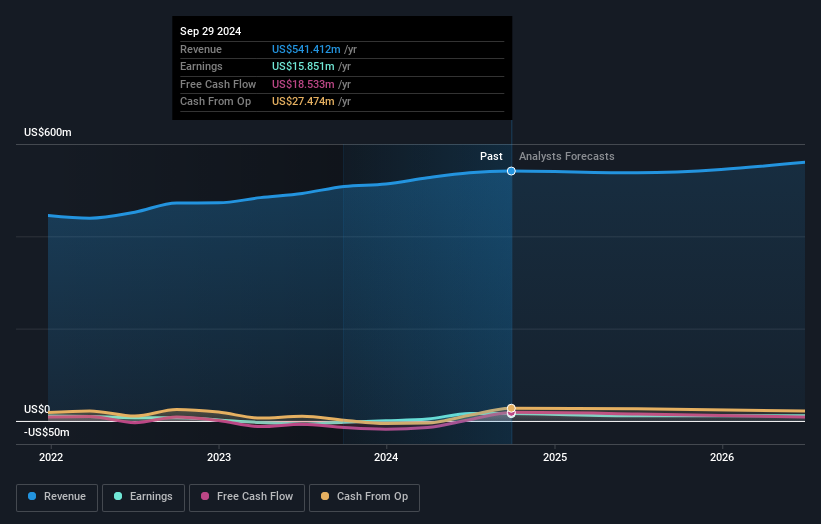The width and height of the screenshot is (821, 524).
Task: Click the Analysts Forecasts label
Action: click(567, 157)
